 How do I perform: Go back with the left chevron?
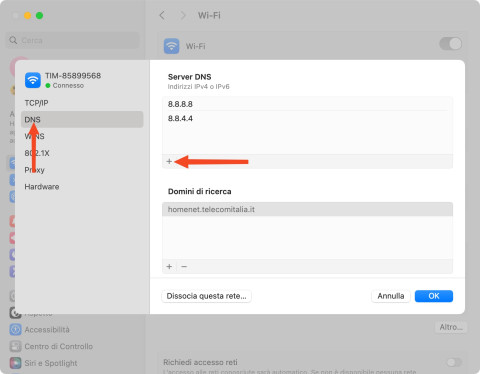[162, 15]
